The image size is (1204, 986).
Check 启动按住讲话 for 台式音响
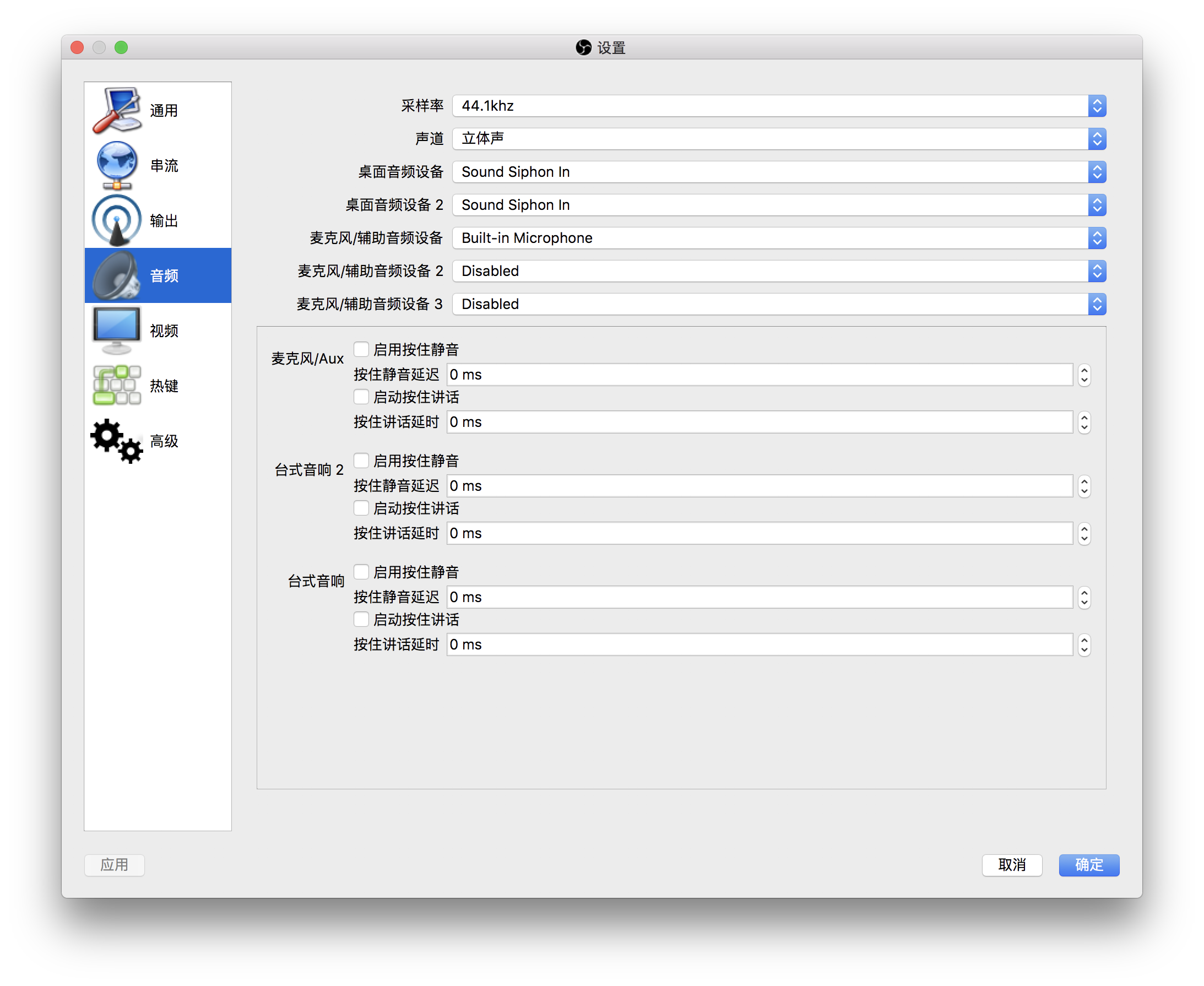pyautogui.click(x=361, y=620)
